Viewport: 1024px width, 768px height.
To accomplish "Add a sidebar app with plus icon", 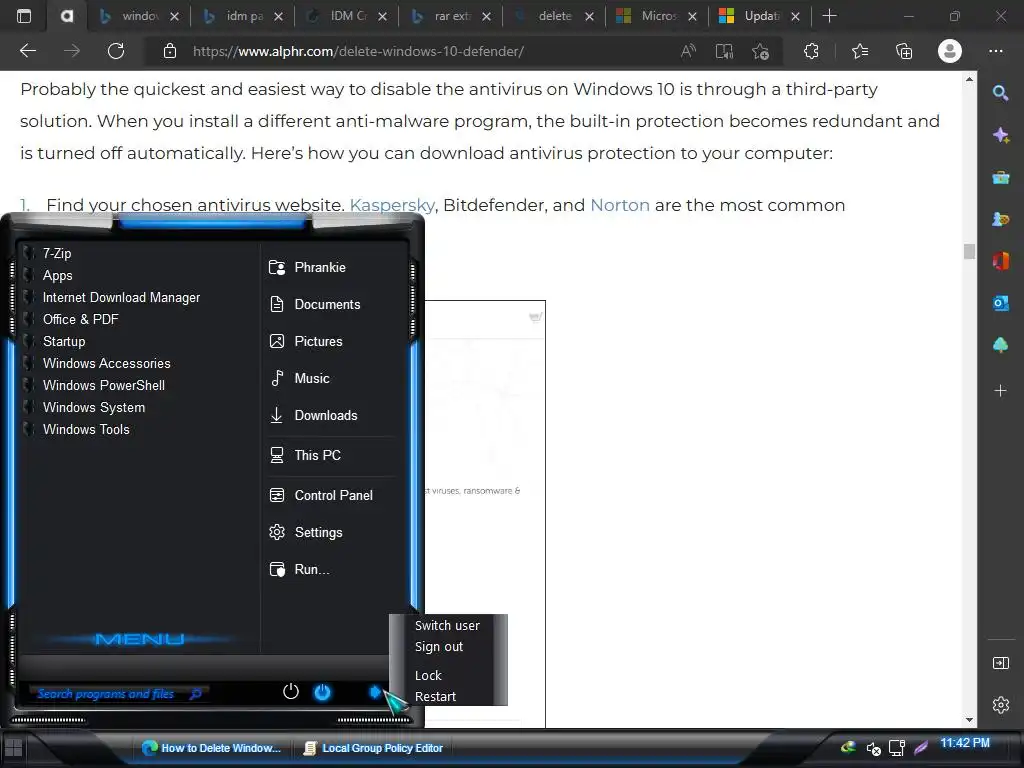I will click(x=1000, y=391).
